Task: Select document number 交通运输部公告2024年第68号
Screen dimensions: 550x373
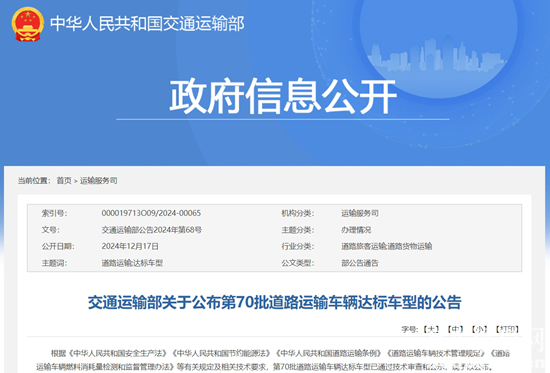Action: pyautogui.click(x=152, y=230)
